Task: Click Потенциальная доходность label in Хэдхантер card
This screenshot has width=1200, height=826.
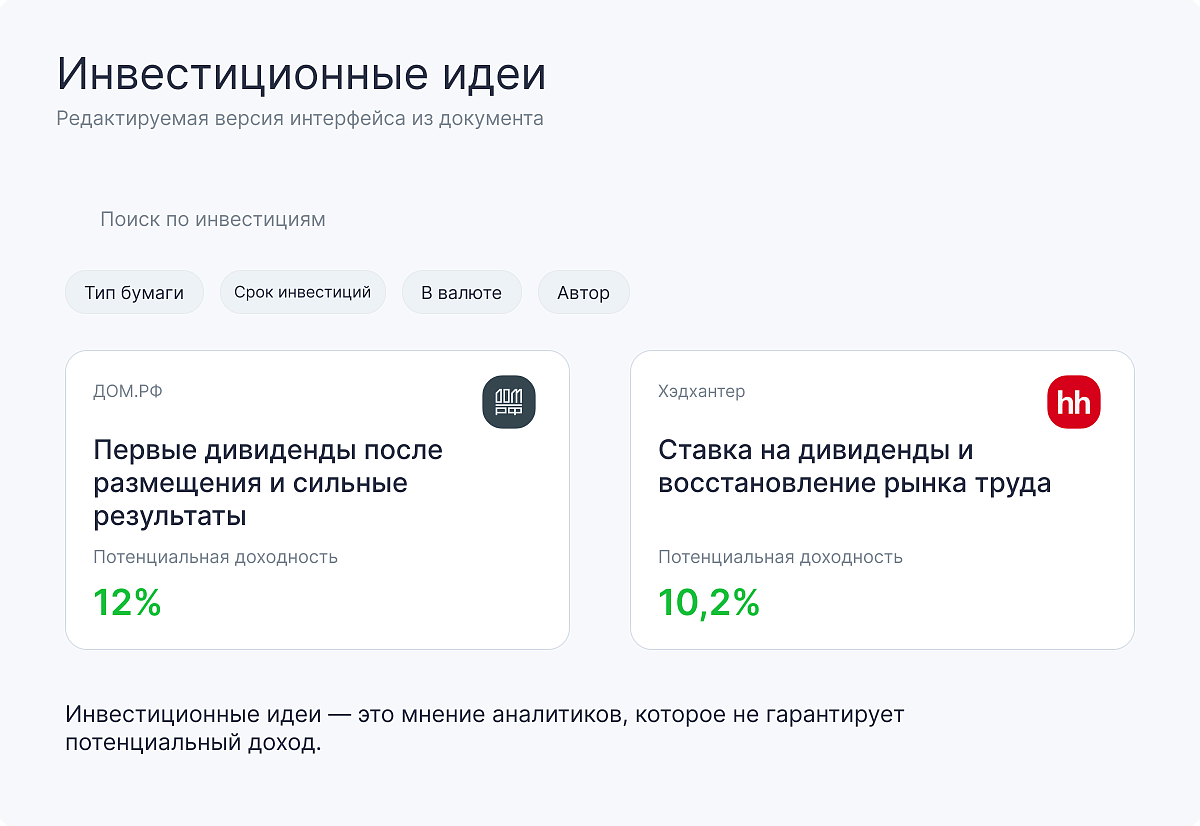Action: coord(780,557)
